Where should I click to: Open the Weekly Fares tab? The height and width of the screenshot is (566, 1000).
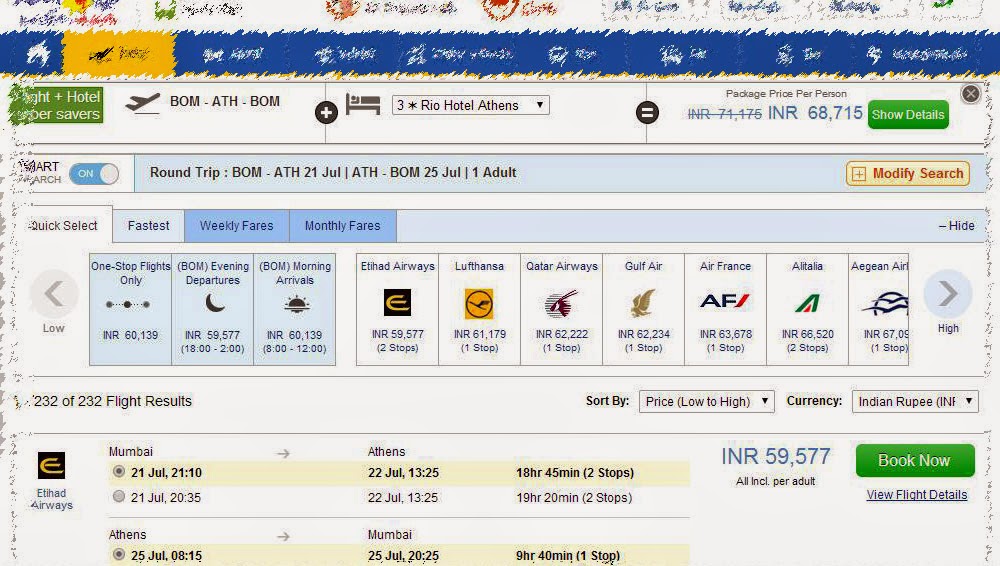click(237, 226)
